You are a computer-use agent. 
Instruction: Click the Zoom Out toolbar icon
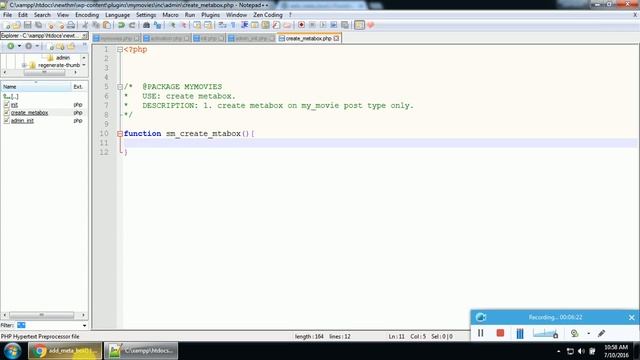[x=183, y=25]
